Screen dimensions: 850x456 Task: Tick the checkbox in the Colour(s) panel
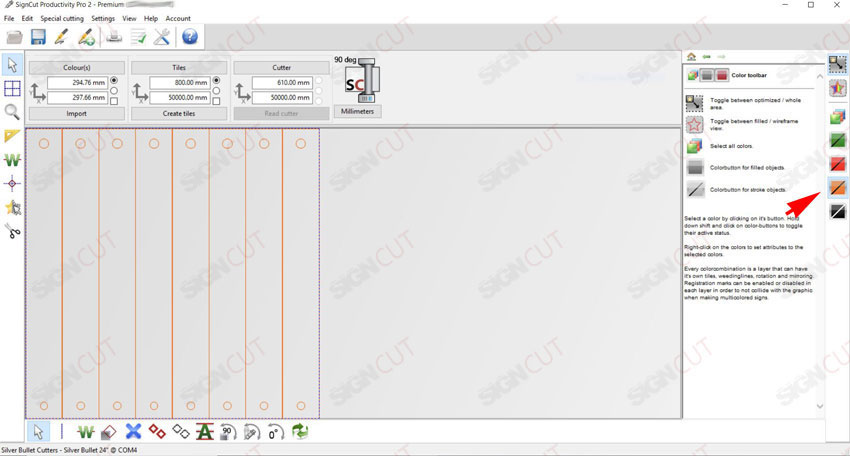[114, 101]
